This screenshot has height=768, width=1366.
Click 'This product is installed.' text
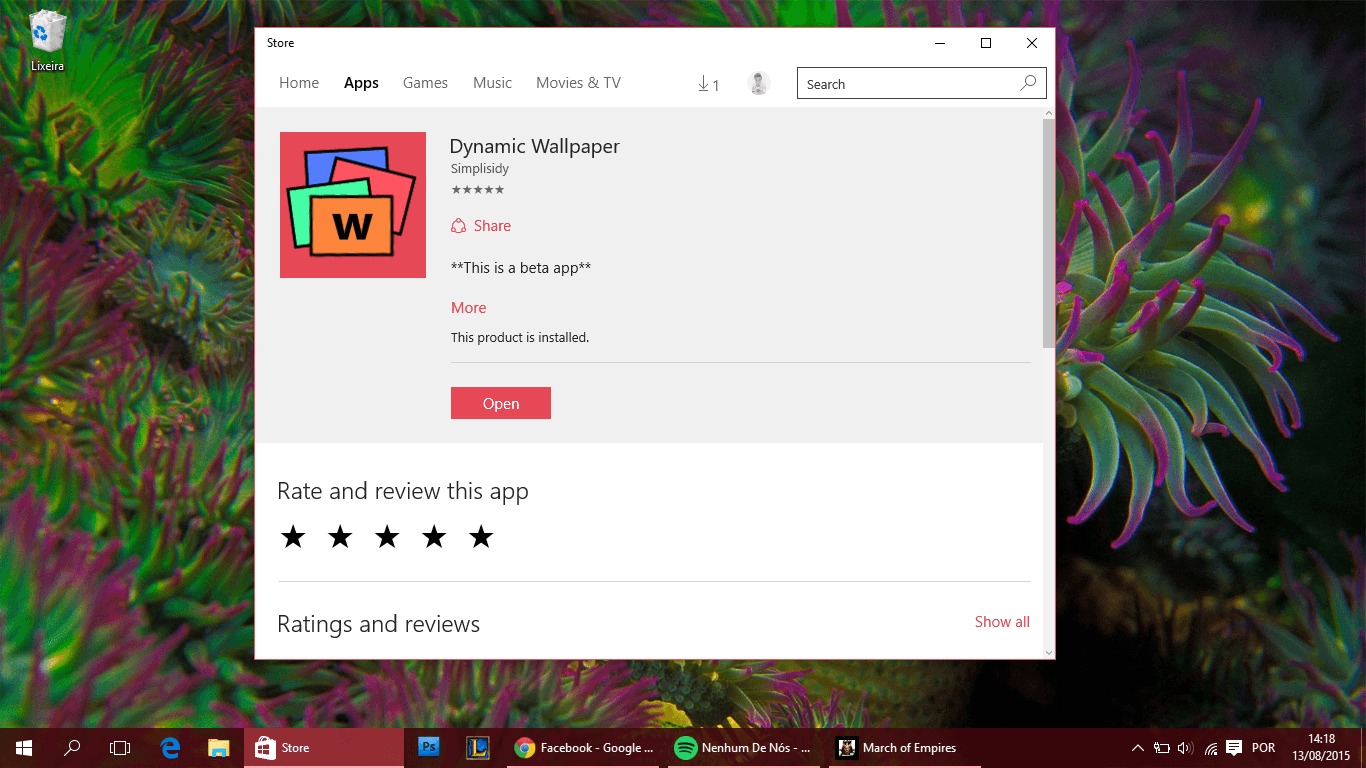click(520, 338)
